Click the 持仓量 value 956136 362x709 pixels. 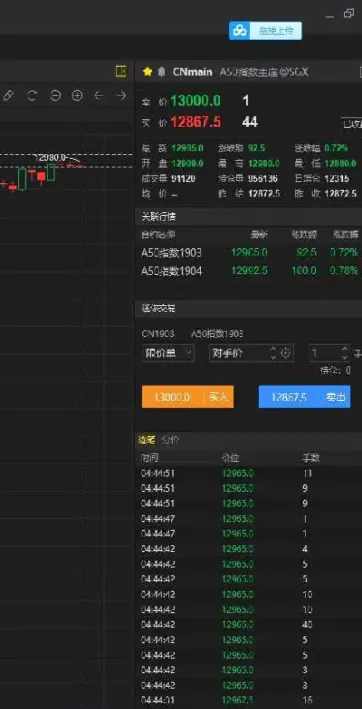point(263,179)
